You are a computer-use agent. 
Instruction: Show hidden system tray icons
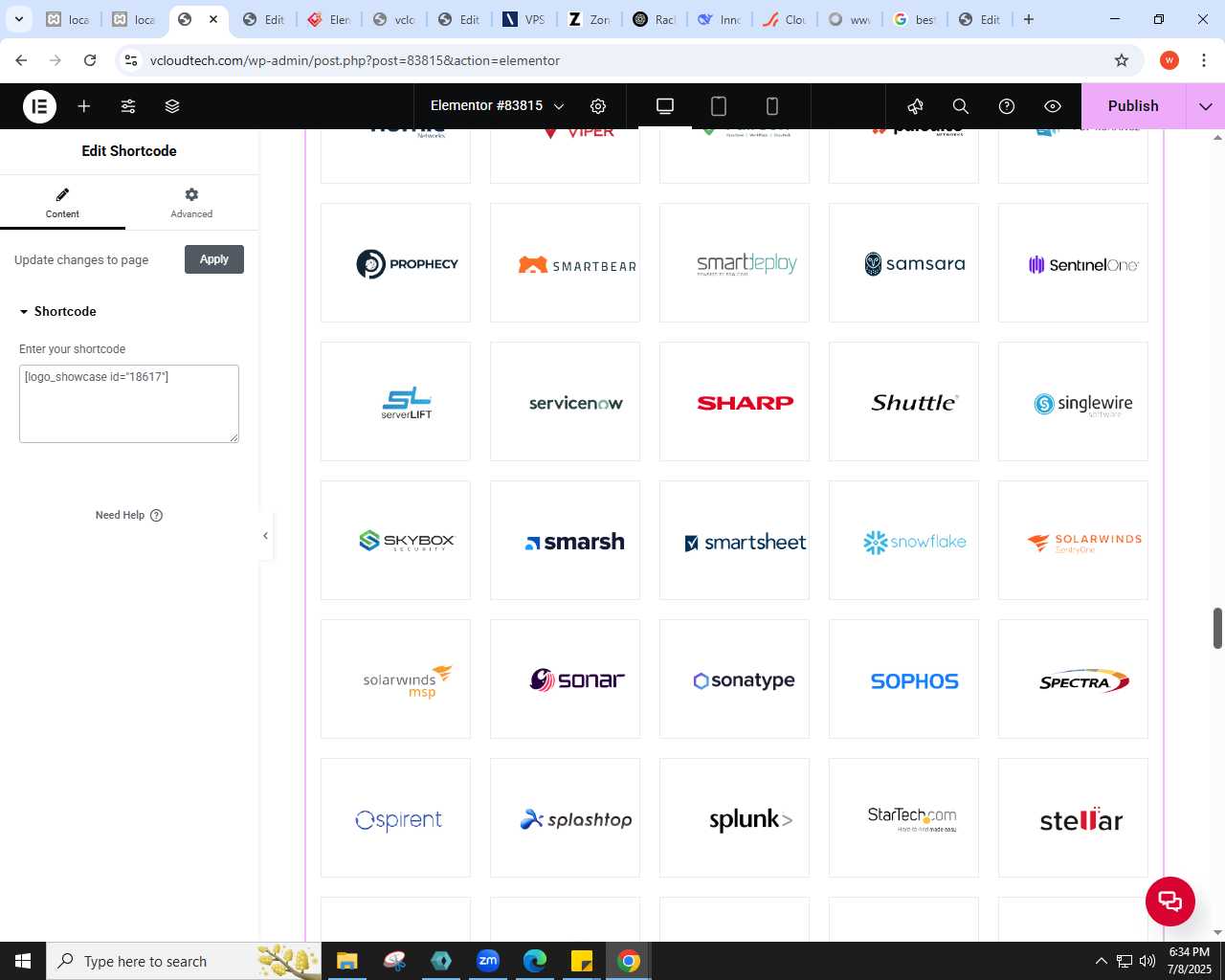coord(1101,961)
